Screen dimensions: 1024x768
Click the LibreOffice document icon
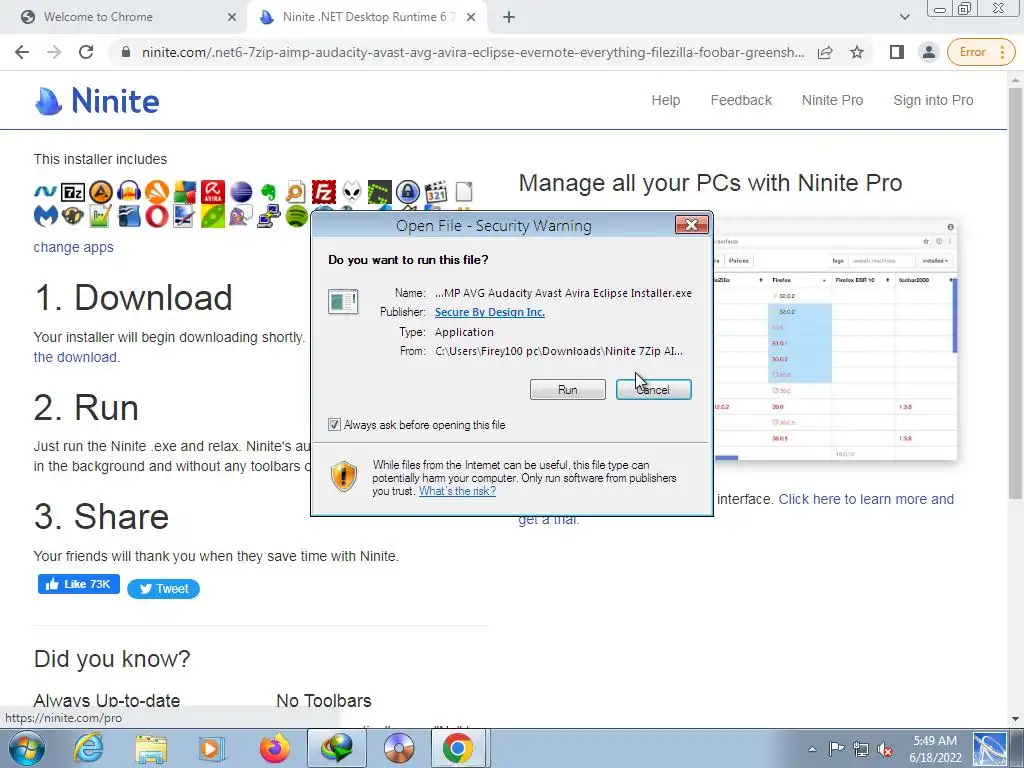point(464,192)
